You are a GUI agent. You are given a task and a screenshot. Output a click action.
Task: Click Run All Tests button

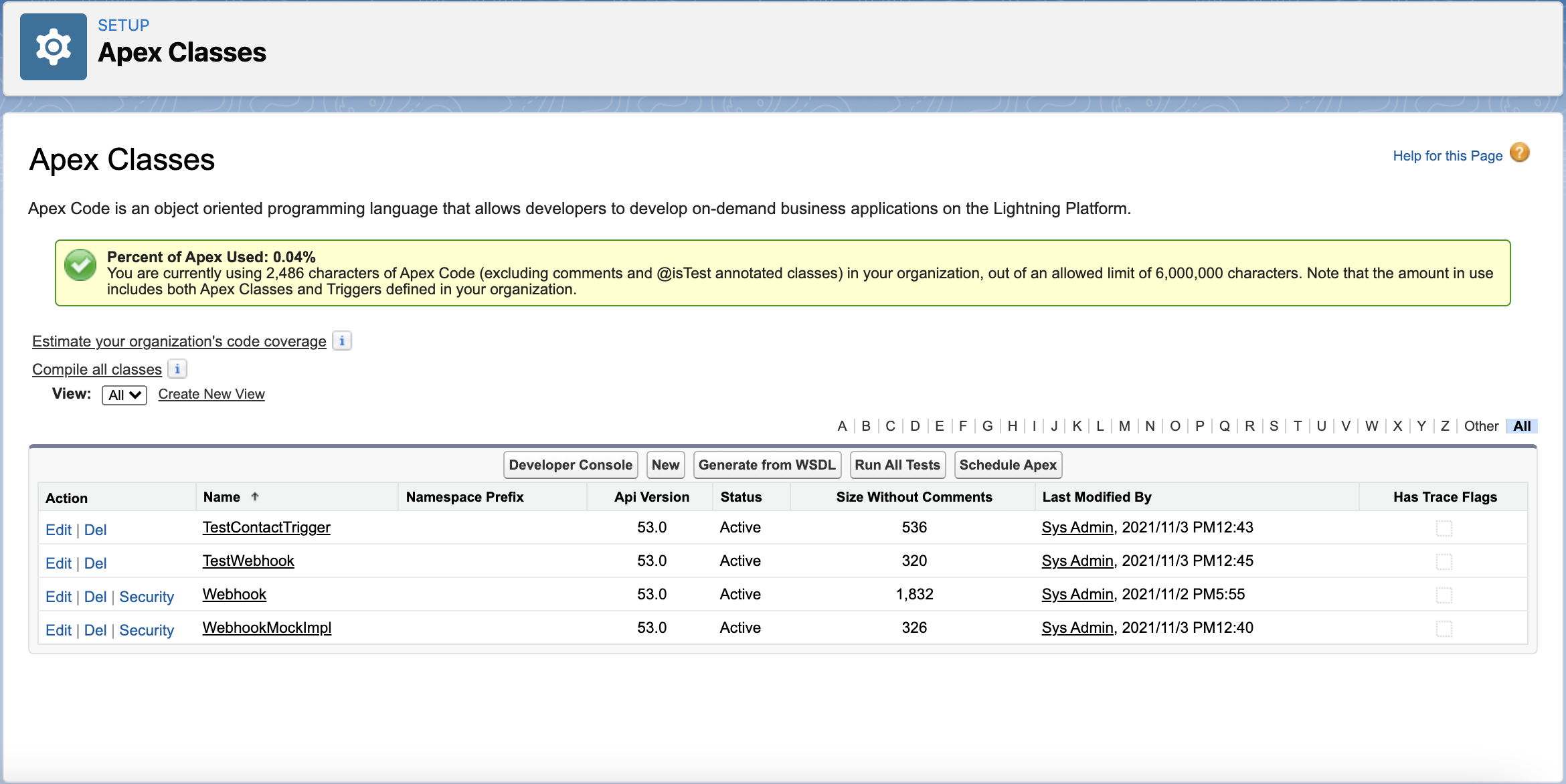897,465
